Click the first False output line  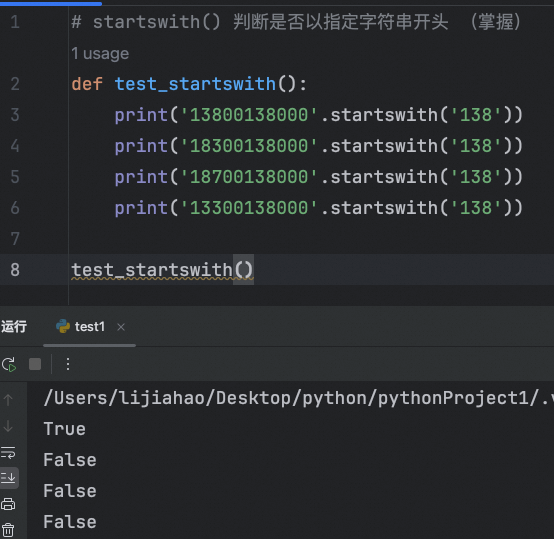[70, 460]
